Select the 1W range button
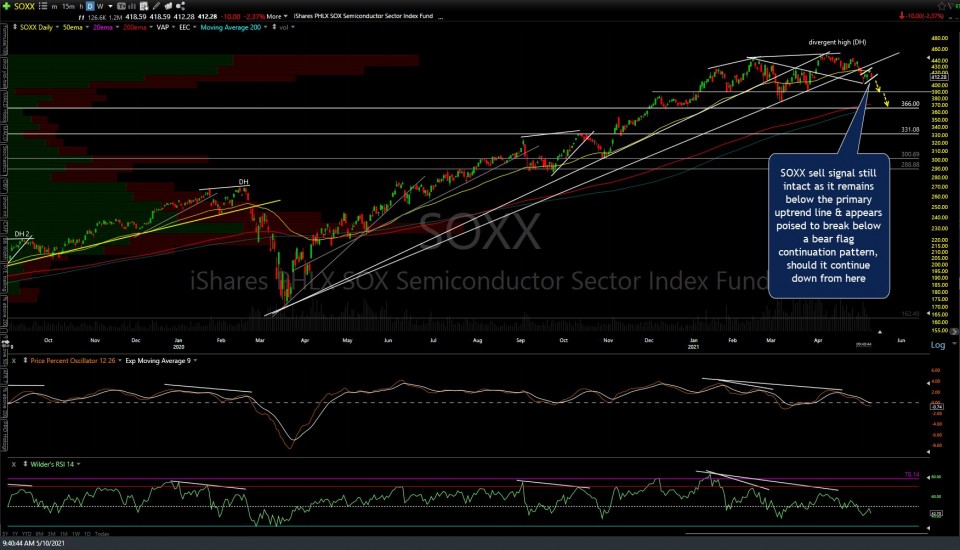The width and height of the screenshot is (960, 550). coord(76,534)
